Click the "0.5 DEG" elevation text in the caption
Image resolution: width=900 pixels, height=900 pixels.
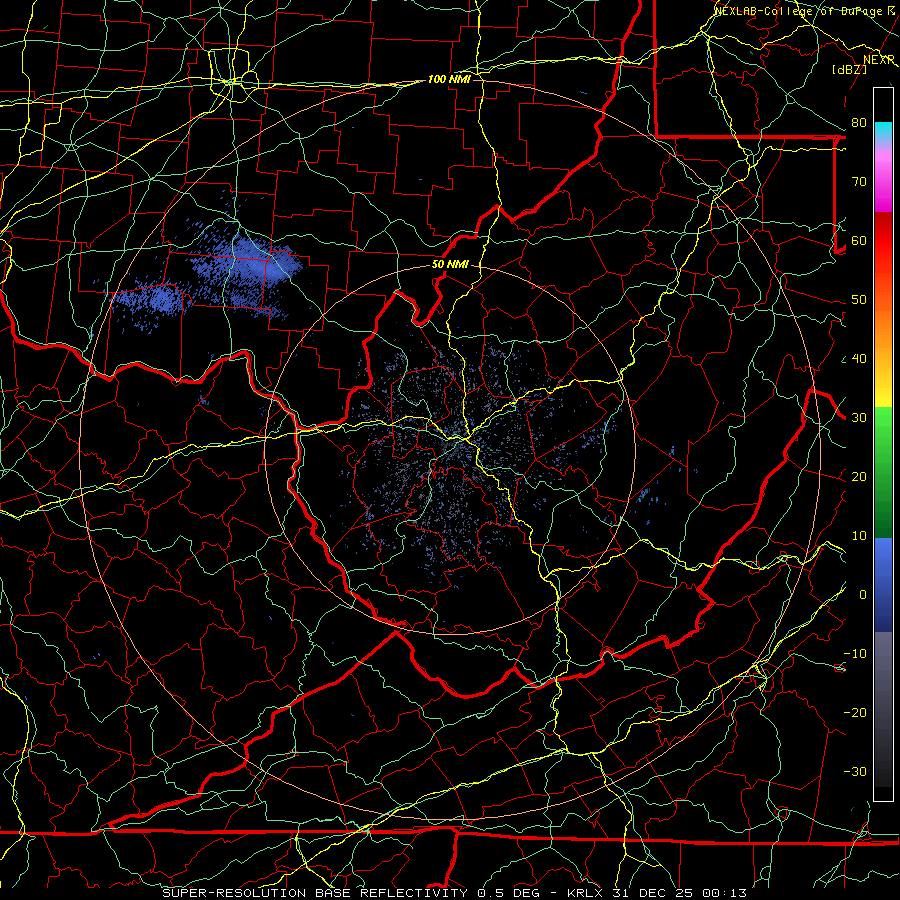[509, 893]
